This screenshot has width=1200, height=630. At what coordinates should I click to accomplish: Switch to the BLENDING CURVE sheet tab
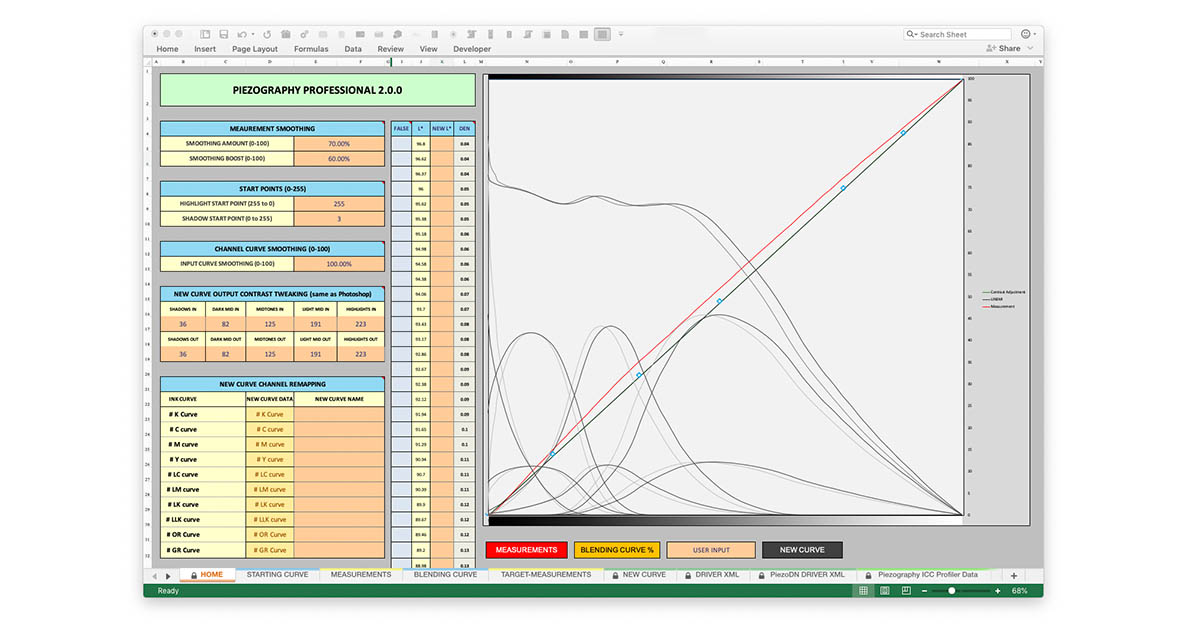(x=444, y=575)
